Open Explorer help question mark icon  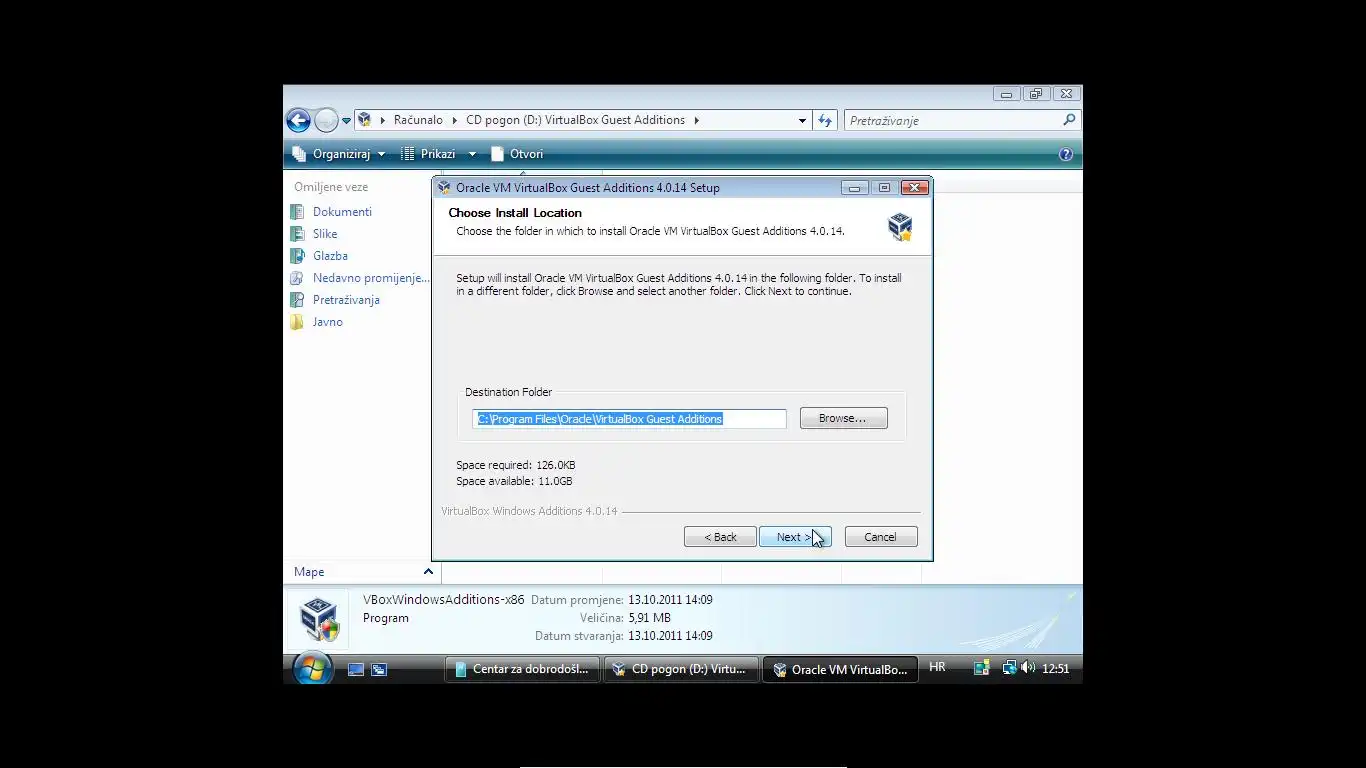[1065, 154]
